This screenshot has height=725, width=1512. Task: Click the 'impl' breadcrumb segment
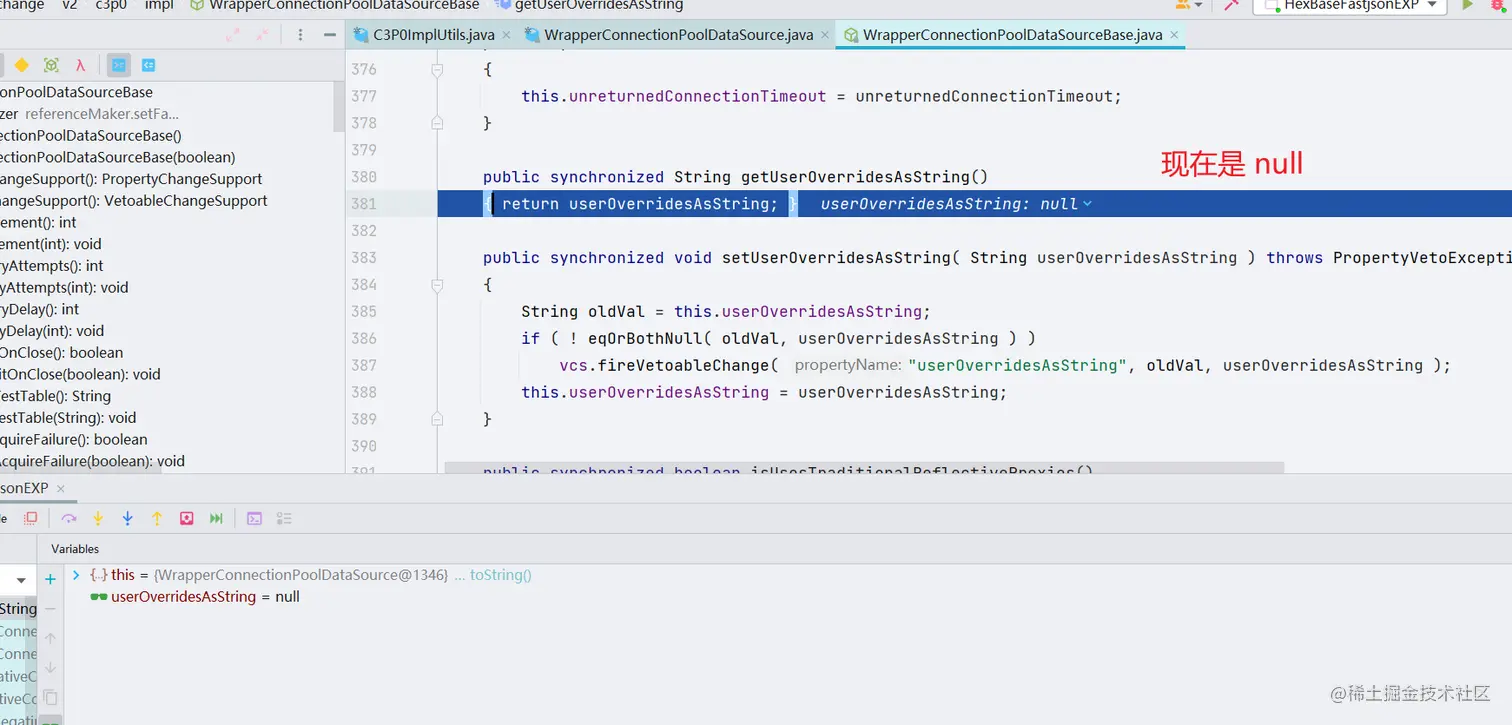159,5
